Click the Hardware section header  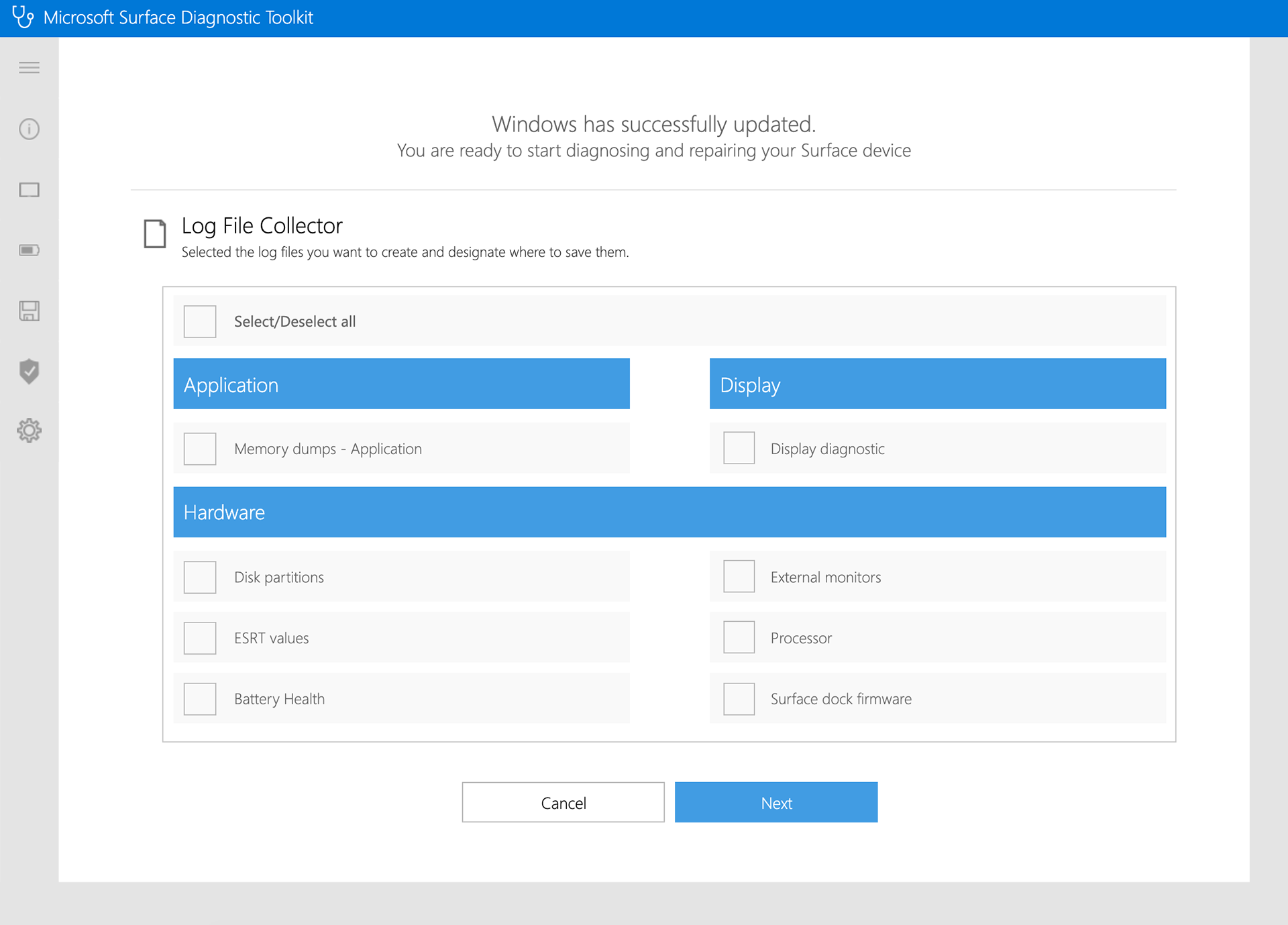click(x=669, y=512)
